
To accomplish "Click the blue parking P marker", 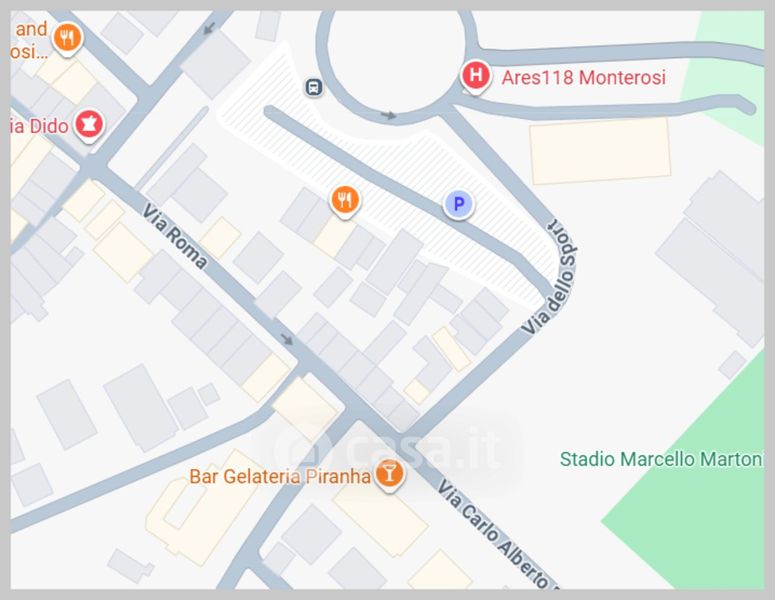I will (x=459, y=204).
